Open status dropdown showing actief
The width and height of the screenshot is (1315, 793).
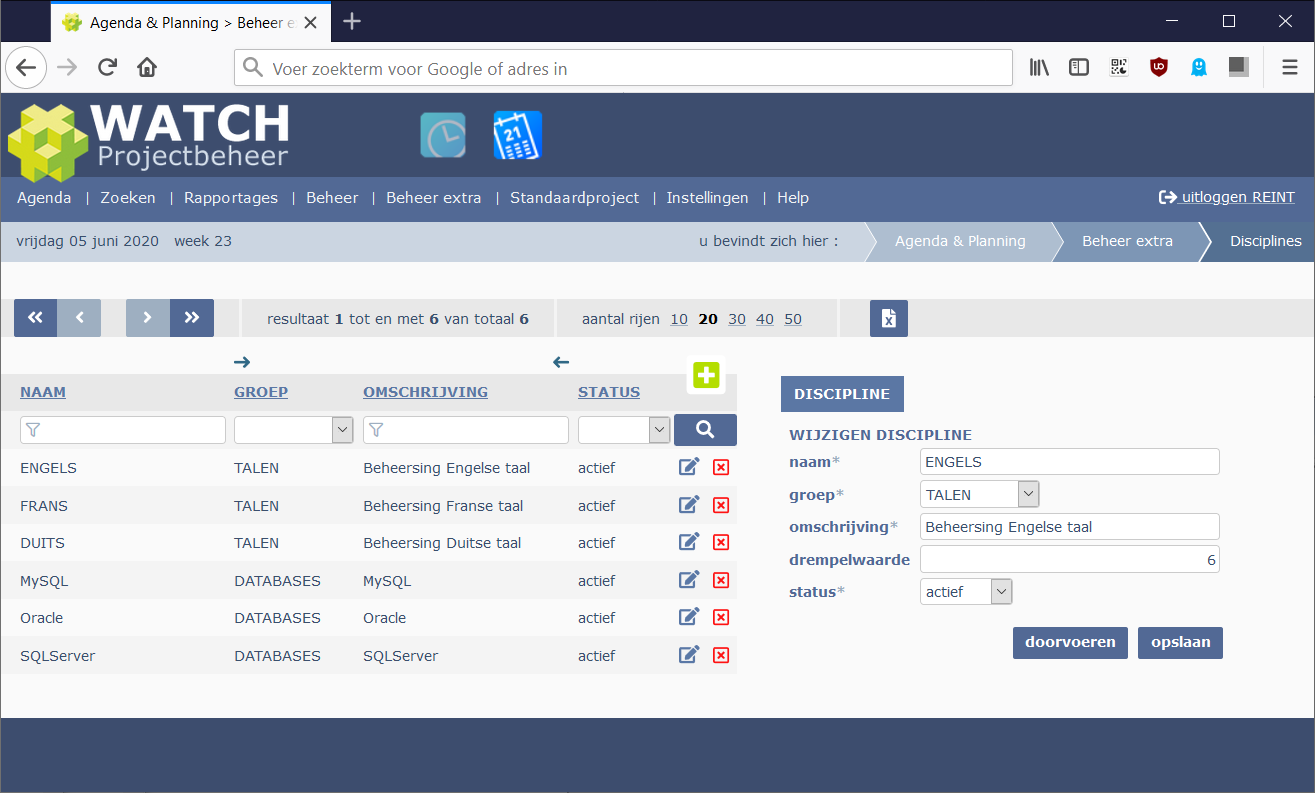click(x=966, y=592)
